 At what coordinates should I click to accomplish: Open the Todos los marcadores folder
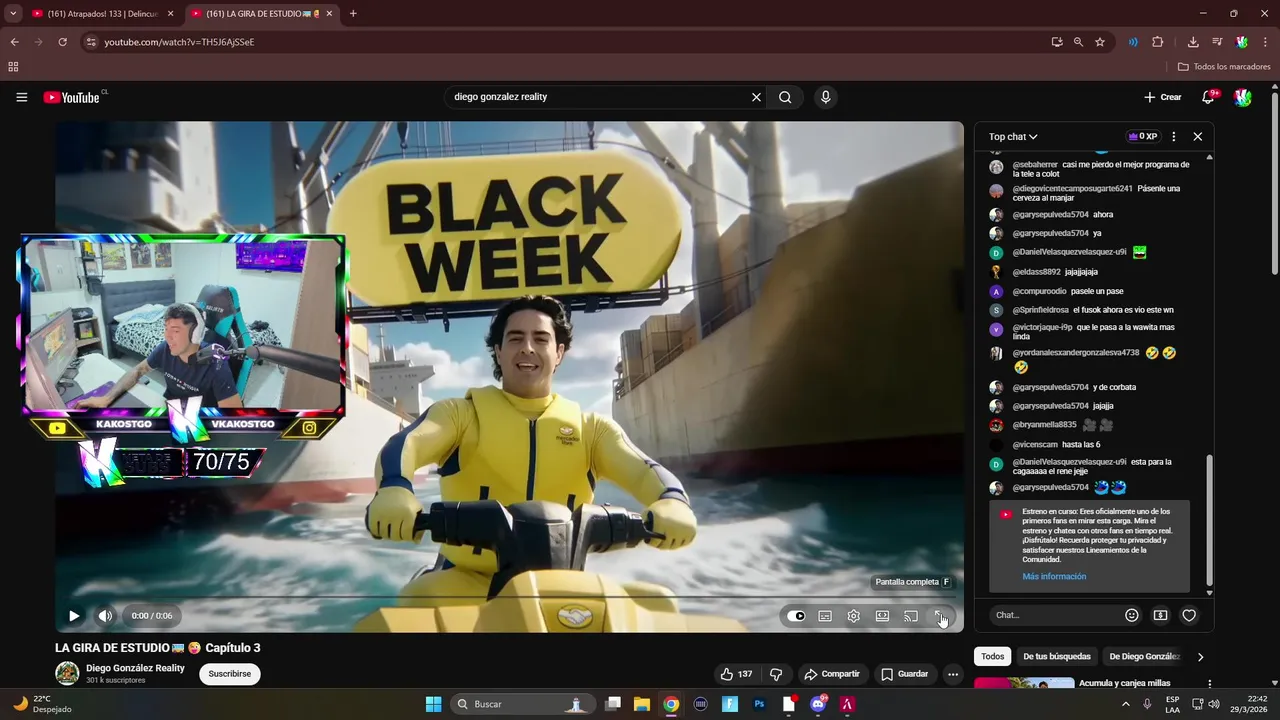click(1224, 67)
